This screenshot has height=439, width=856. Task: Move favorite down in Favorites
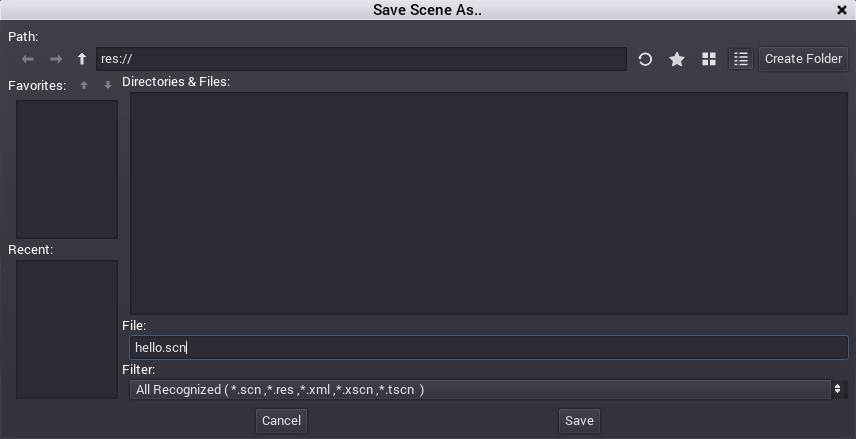[x=108, y=85]
